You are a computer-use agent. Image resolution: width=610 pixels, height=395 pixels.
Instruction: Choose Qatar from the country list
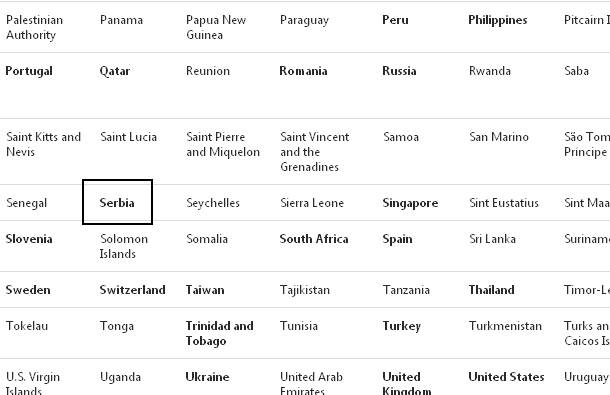pyautogui.click(x=115, y=71)
